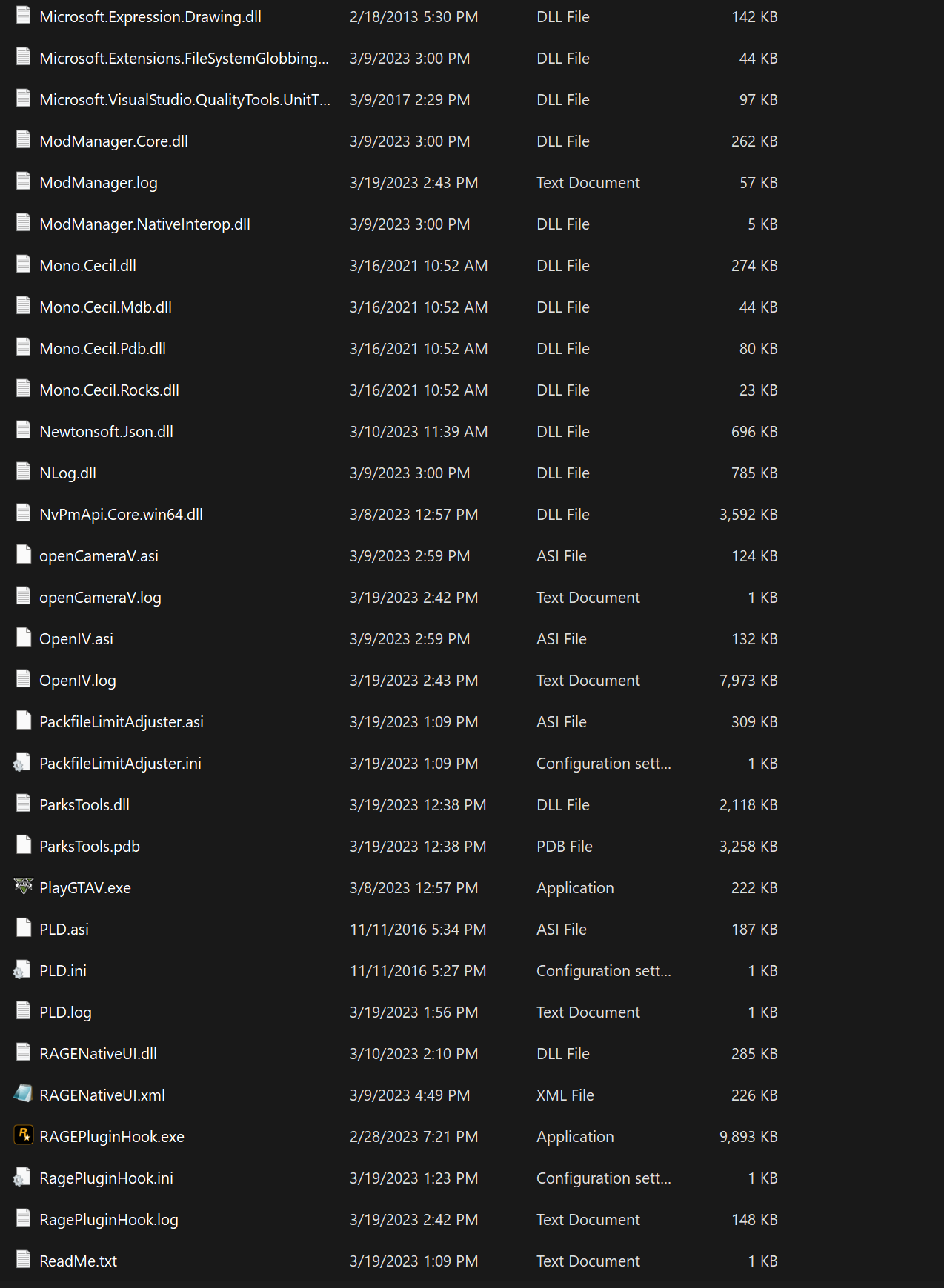Image resolution: width=944 pixels, height=1288 pixels.
Task: Click the RAGEPluginHook.exe Rockstar icon
Action: point(24,1135)
